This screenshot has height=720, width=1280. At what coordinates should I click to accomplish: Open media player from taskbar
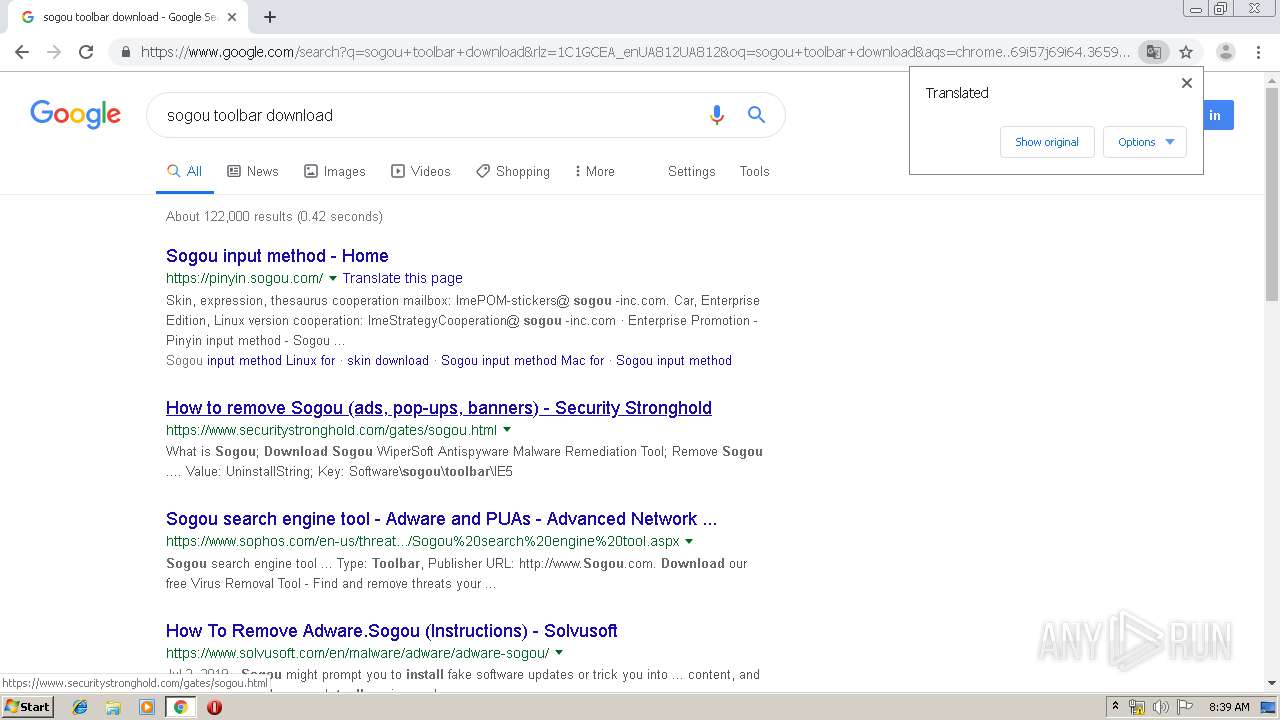coord(147,707)
